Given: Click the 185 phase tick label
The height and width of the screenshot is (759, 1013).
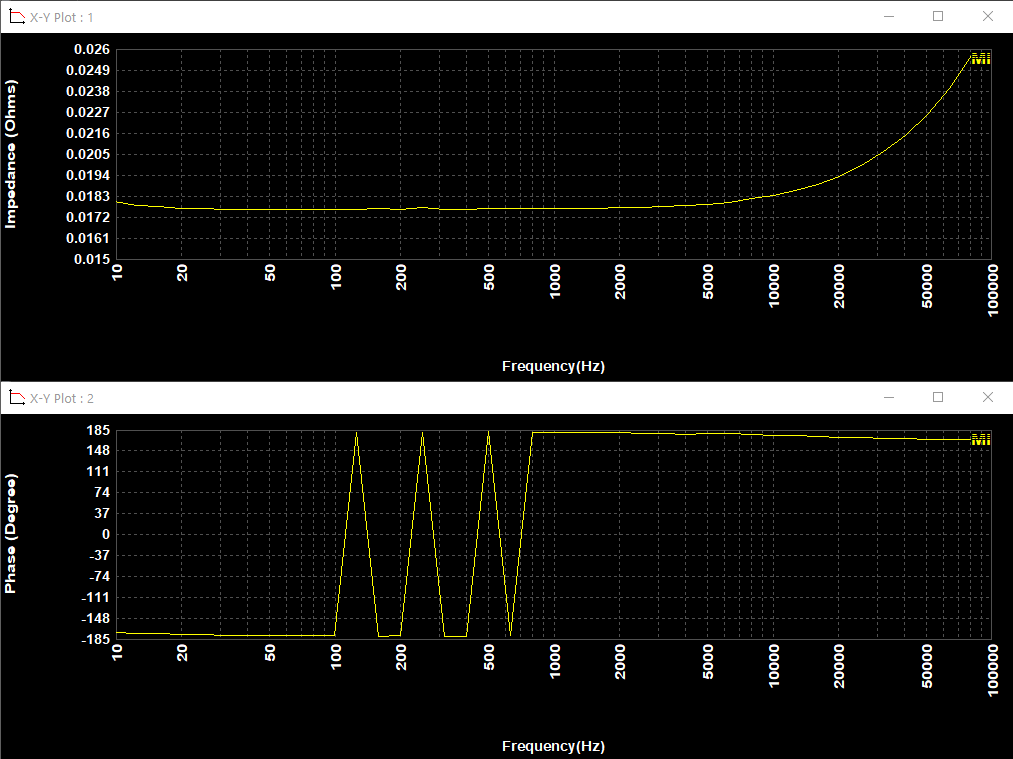Looking at the screenshot, I should (98, 430).
